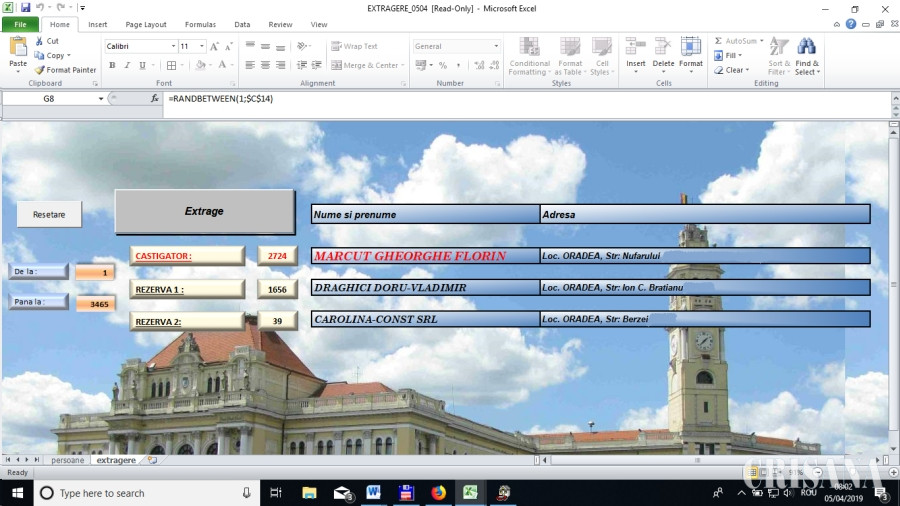Screen dimensions: 900x506
Task: Click the Cut scissors icon
Action: click(40, 41)
